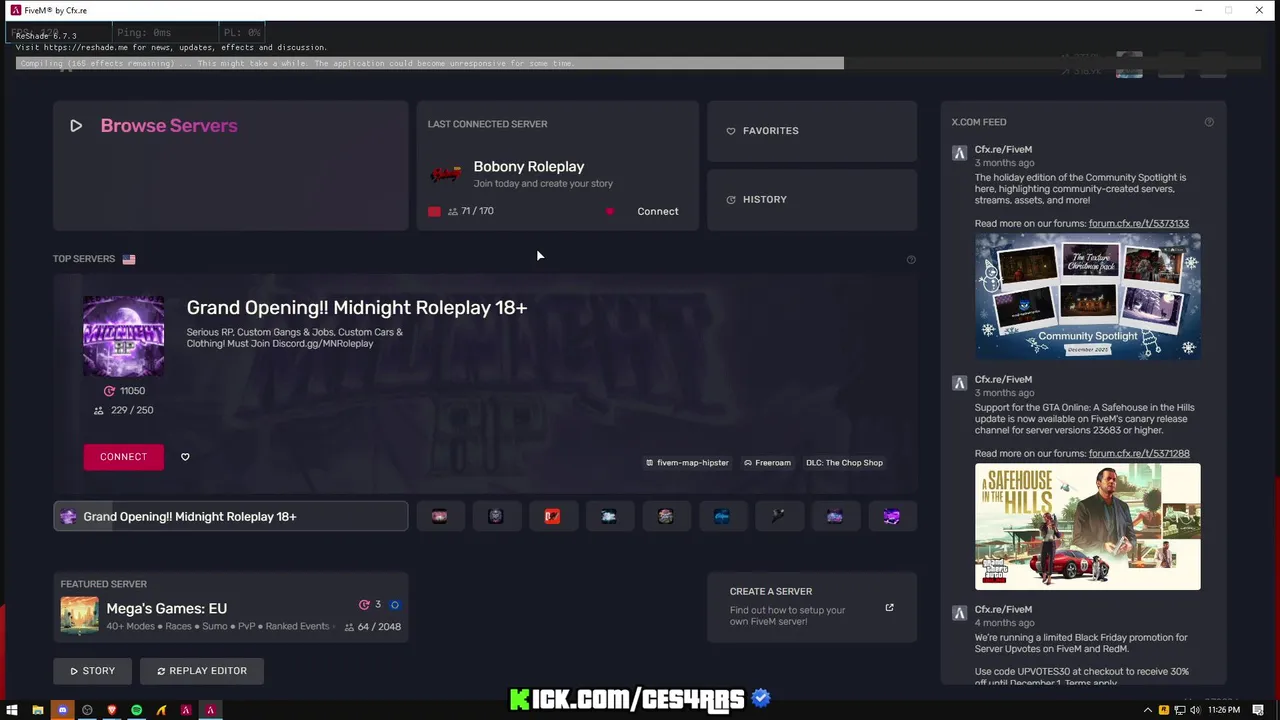Image resolution: width=1280 pixels, height=720 pixels.
Task: Click the Cfx.re avatar on the holiday post
Action: click(x=959, y=153)
